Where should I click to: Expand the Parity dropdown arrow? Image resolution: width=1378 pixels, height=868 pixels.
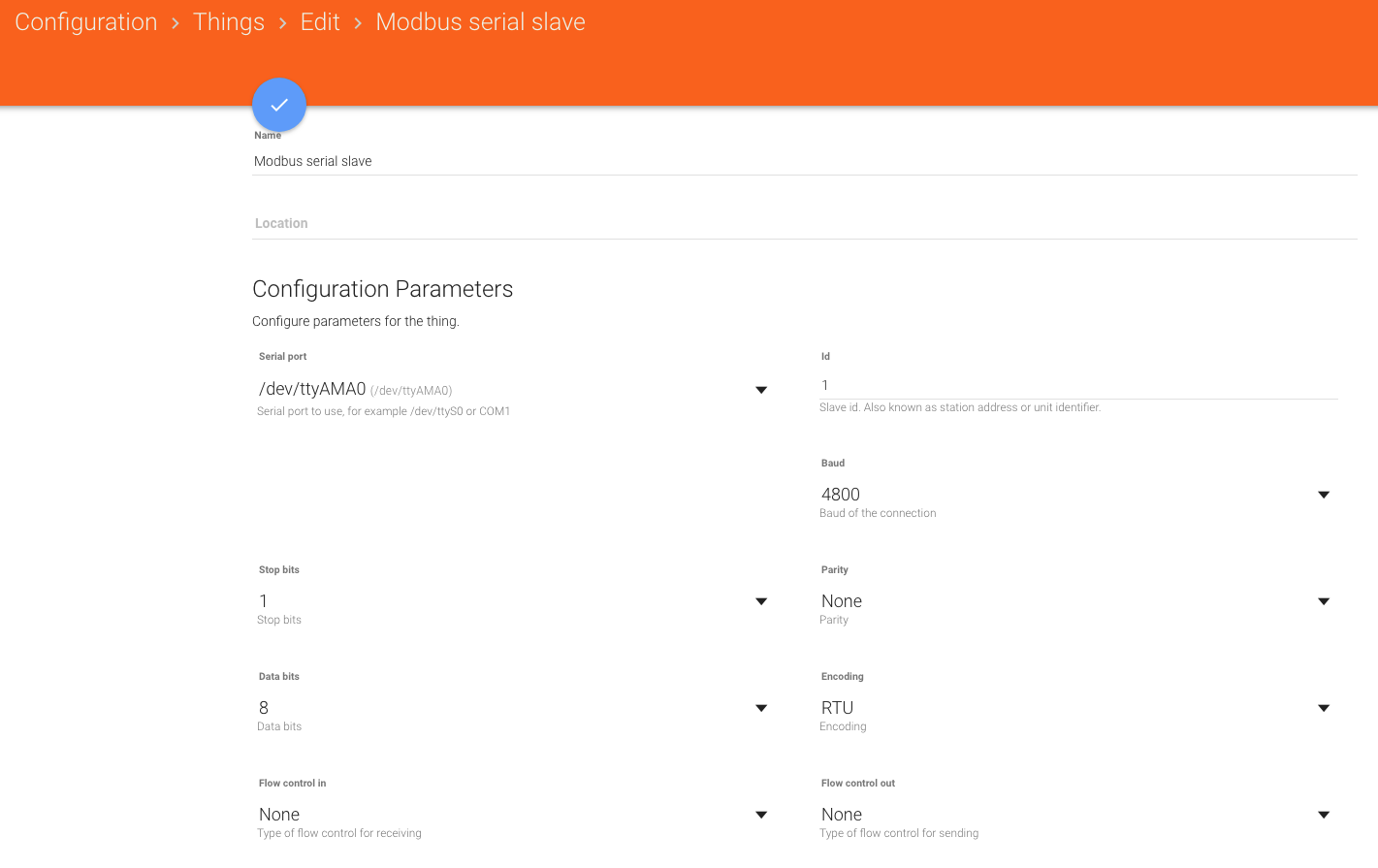tap(1324, 601)
